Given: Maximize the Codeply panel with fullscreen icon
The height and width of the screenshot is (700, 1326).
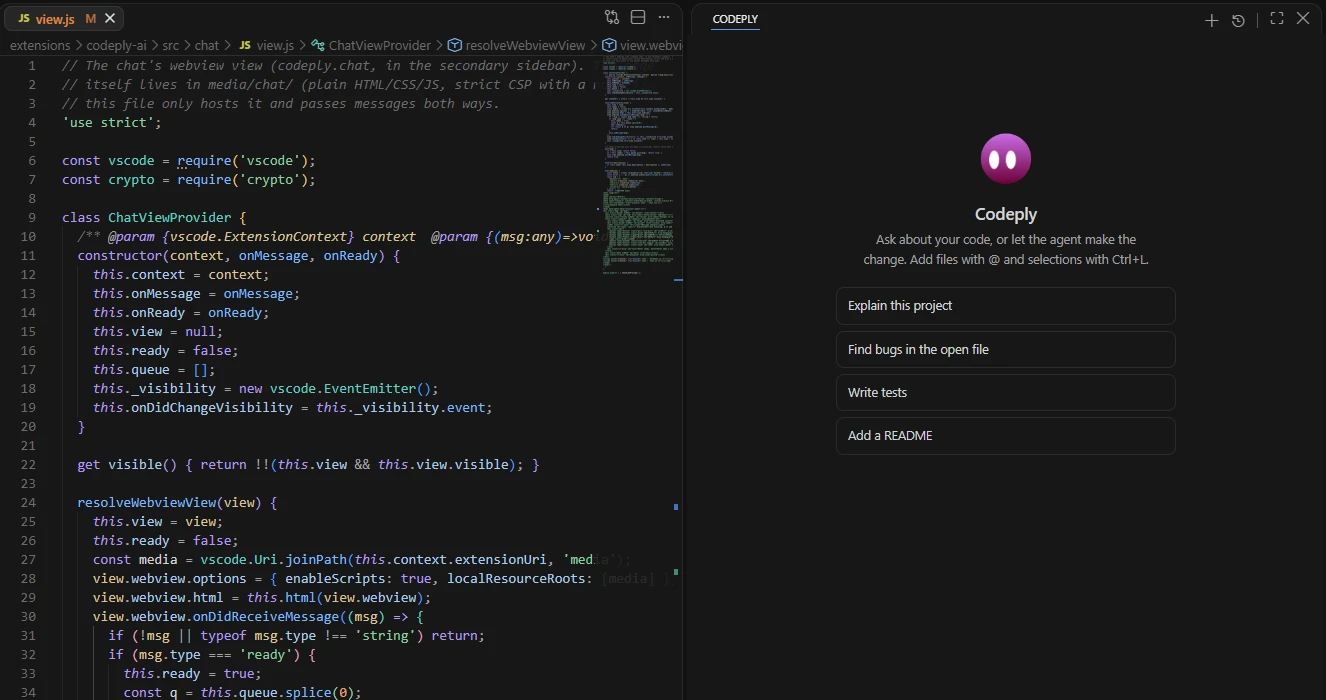Looking at the screenshot, I should [1276, 18].
